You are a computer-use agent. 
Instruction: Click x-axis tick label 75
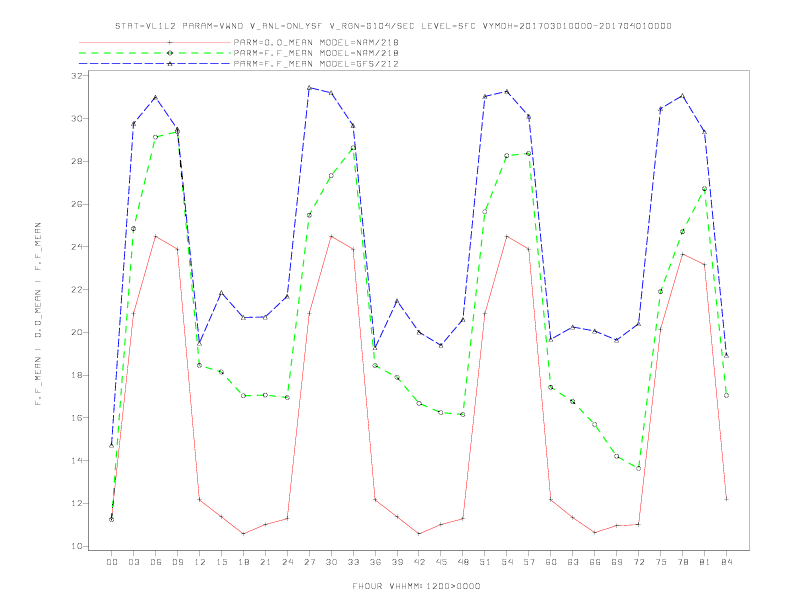(661, 562)
